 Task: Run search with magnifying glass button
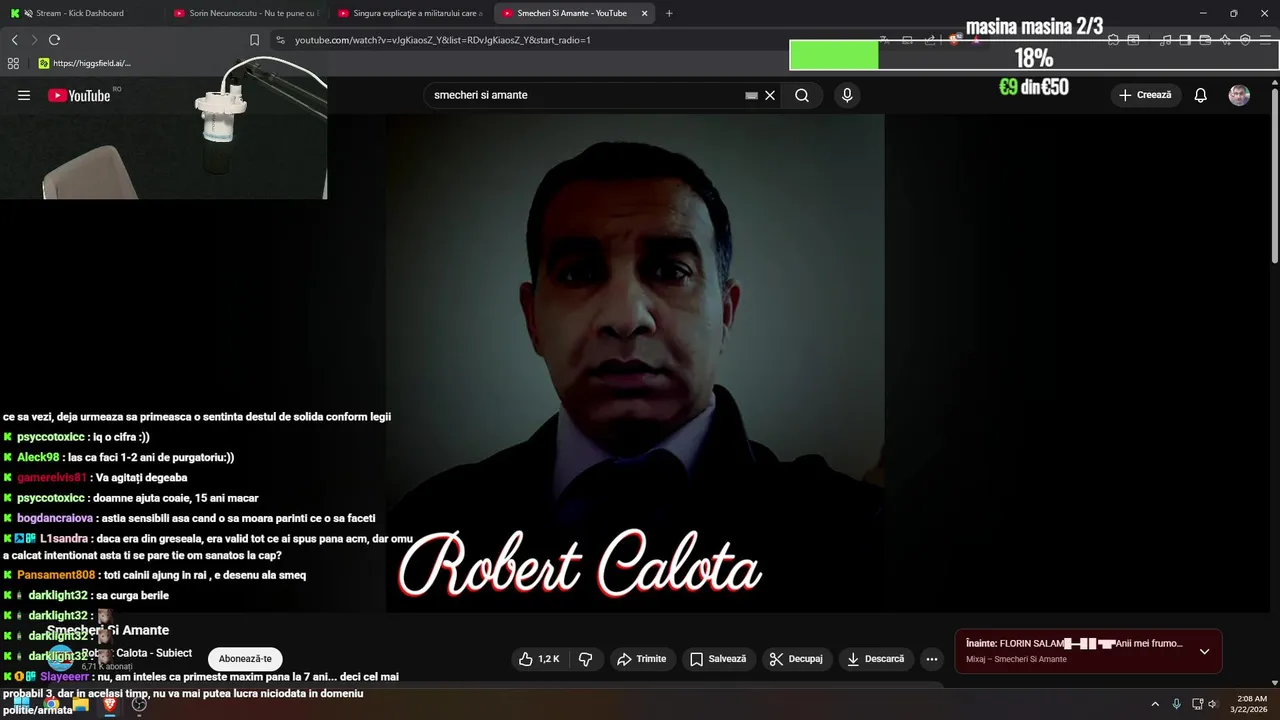click(802, 95)
